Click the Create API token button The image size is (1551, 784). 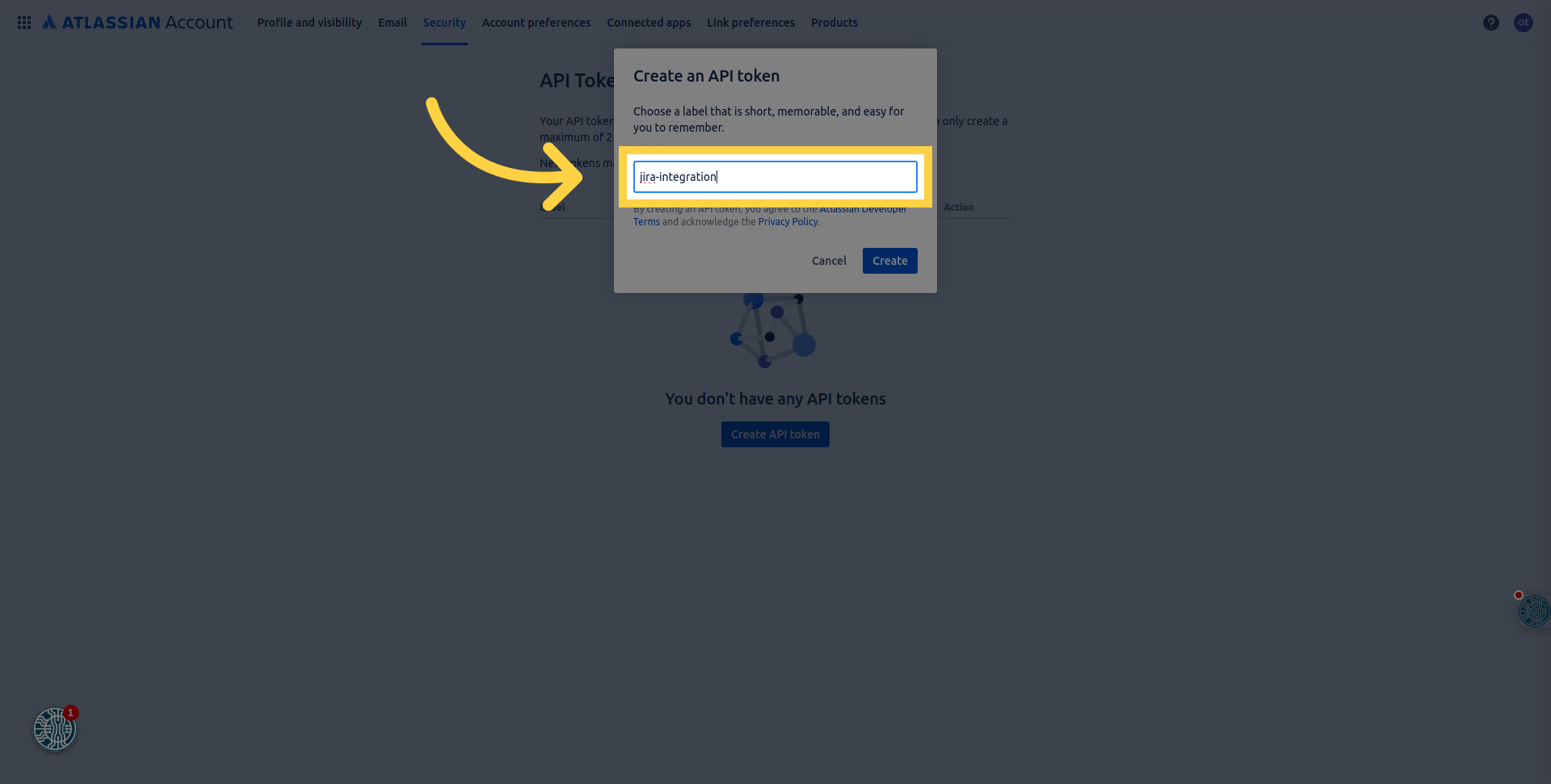point(775,434)
